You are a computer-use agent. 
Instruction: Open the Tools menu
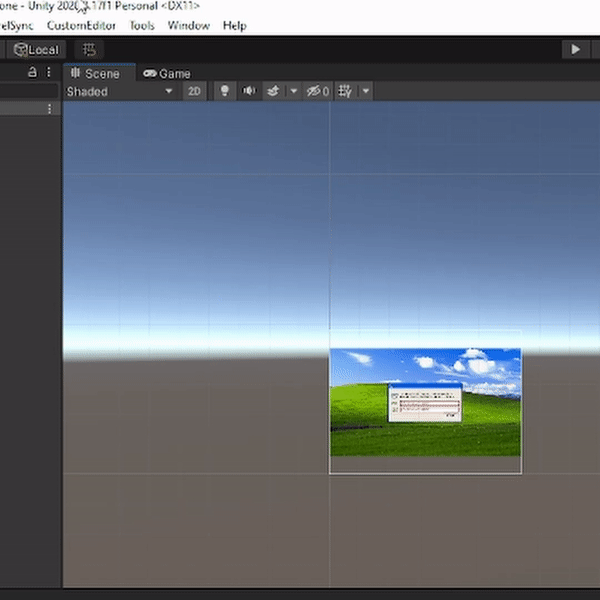point(142,26)
